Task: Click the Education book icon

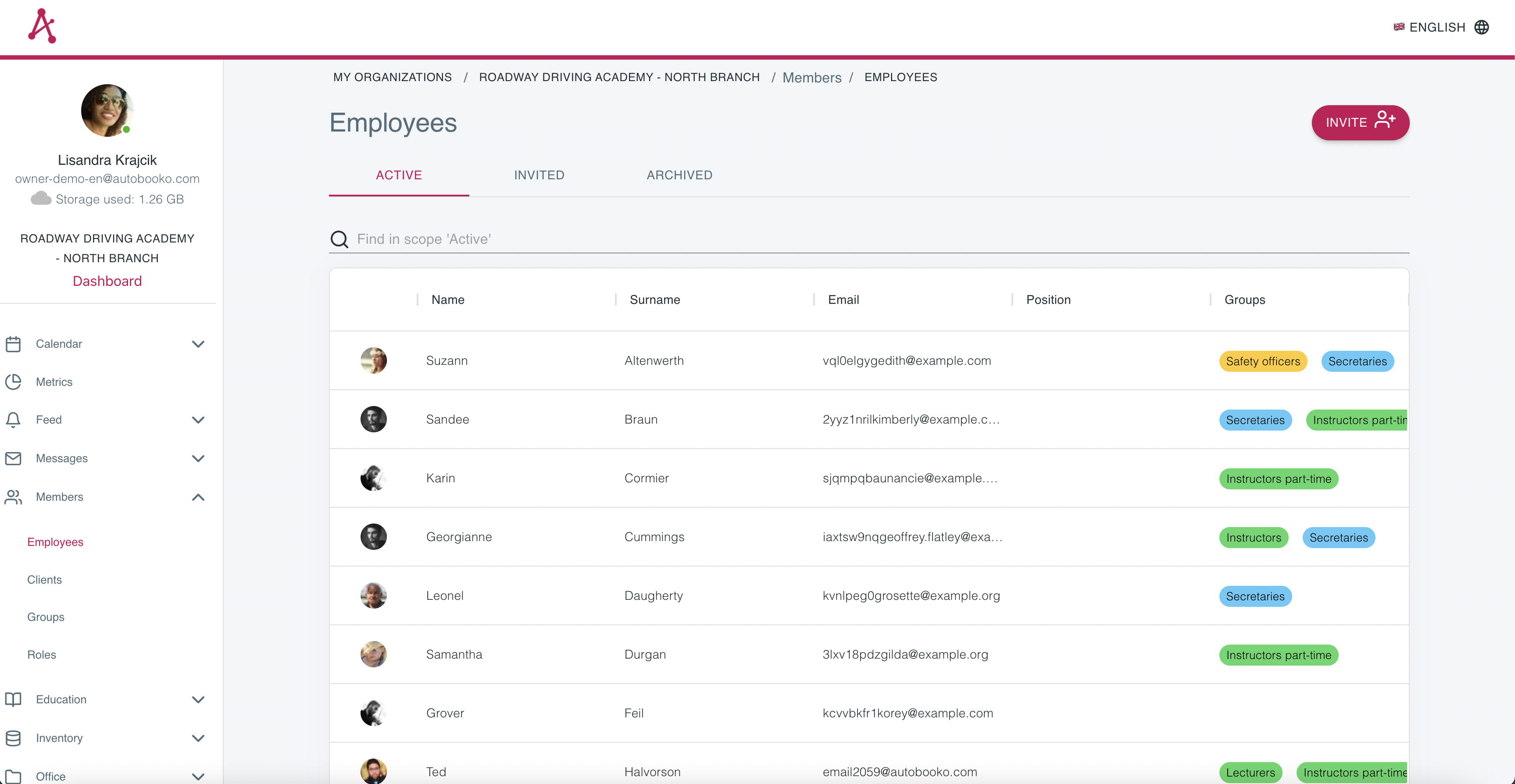Action: tap(14, 699)
